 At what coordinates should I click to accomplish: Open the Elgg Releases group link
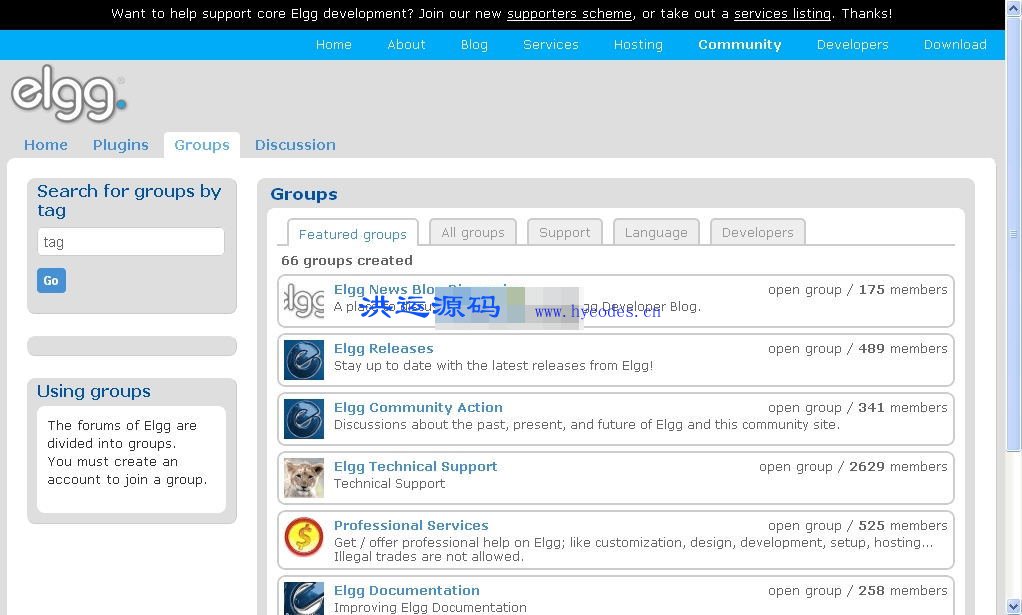pyautogui.click(x=383, y=349)
